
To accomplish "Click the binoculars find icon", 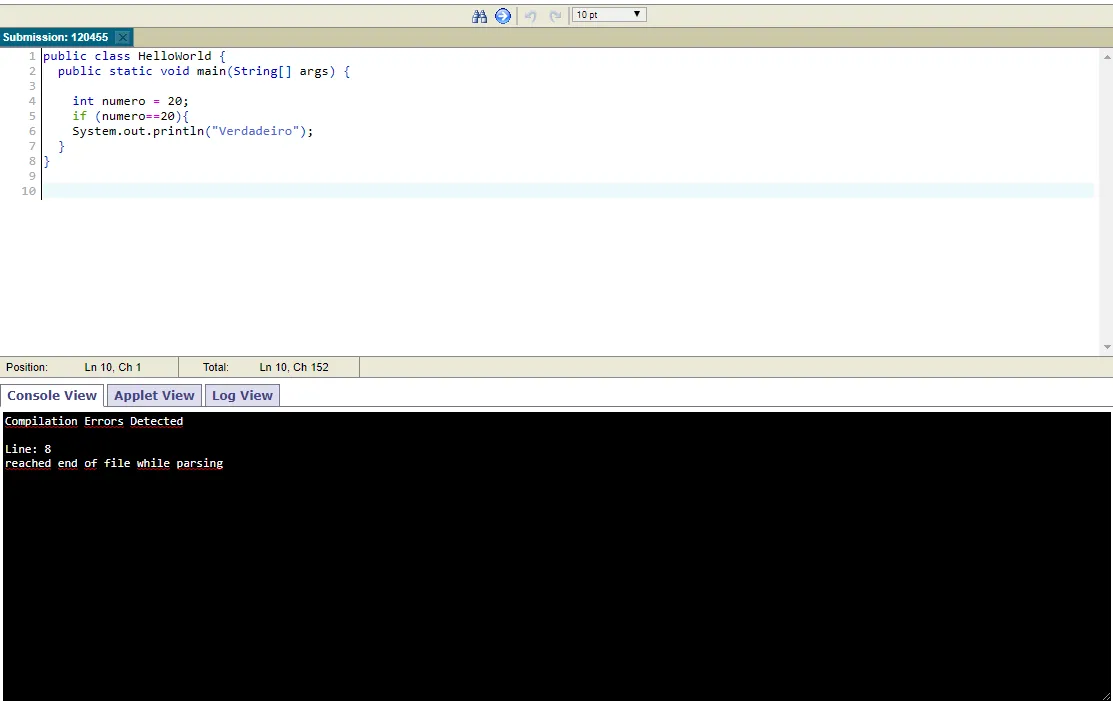I will pos(479,16).
